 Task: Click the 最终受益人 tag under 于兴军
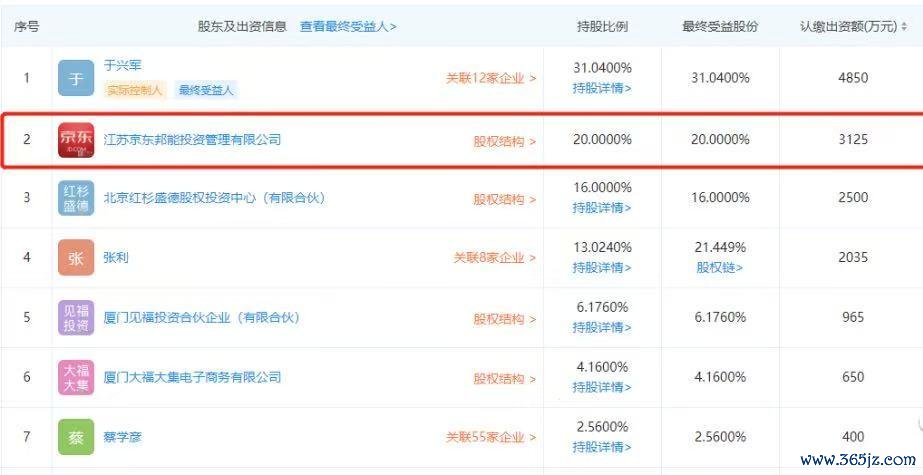pos(205,90)
